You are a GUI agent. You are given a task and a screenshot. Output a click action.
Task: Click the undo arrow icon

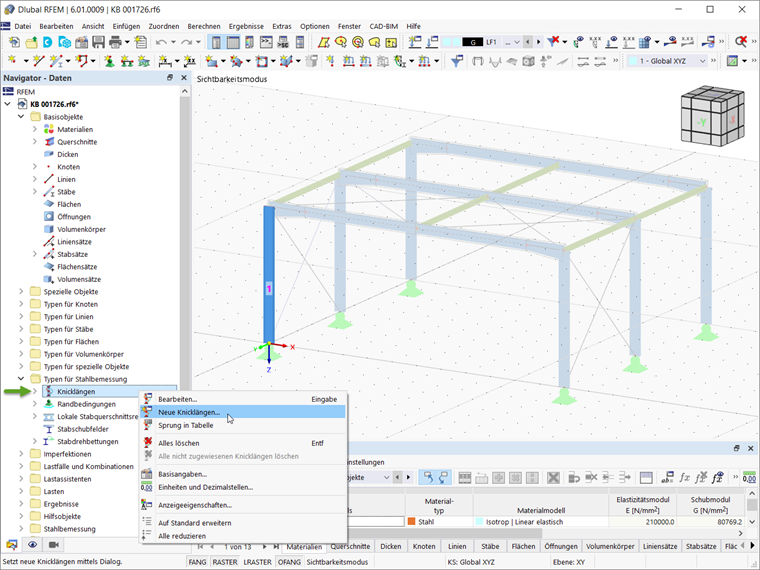(161, 42)
